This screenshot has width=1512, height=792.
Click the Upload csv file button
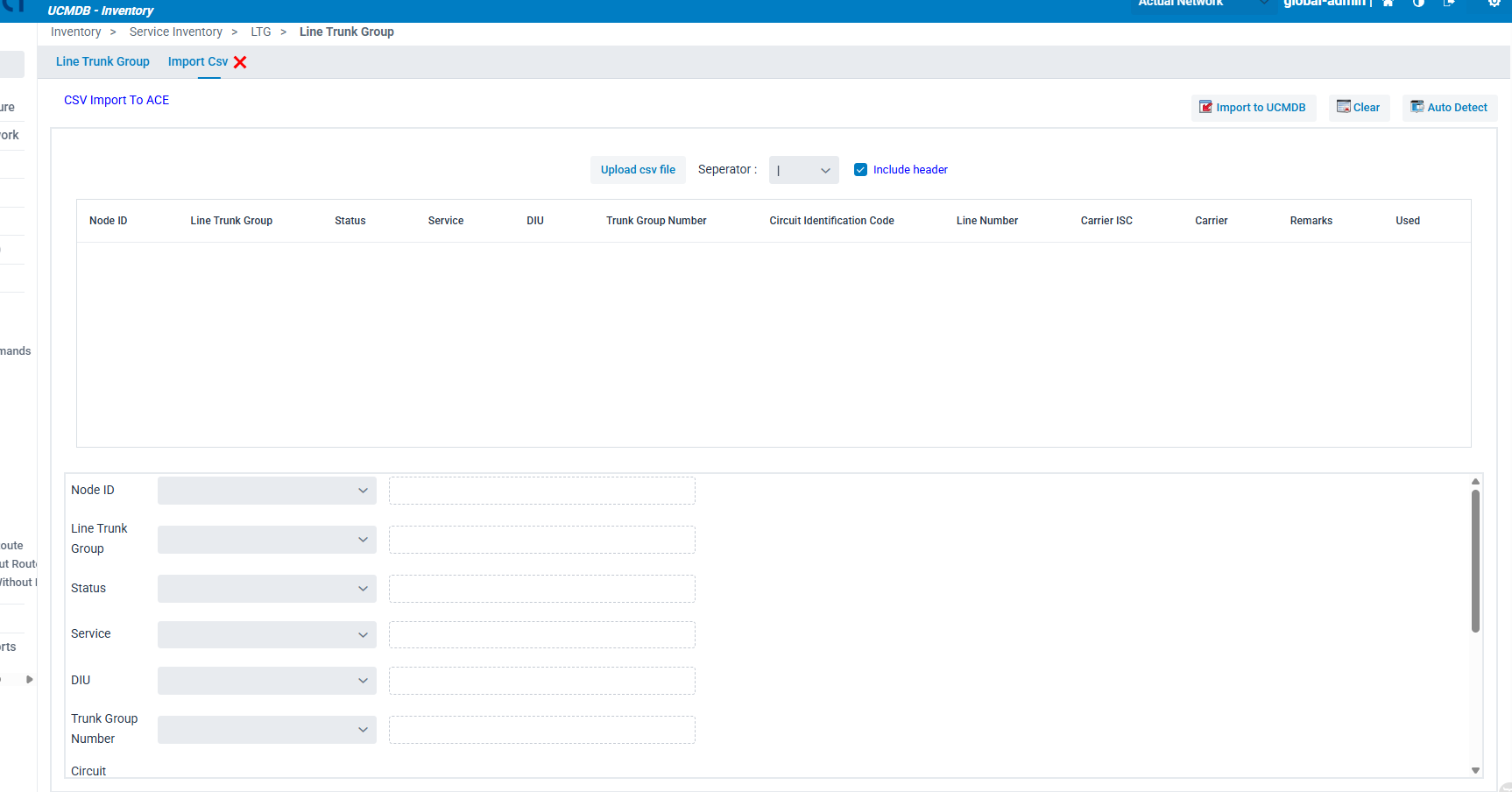[x=638, y=170]
